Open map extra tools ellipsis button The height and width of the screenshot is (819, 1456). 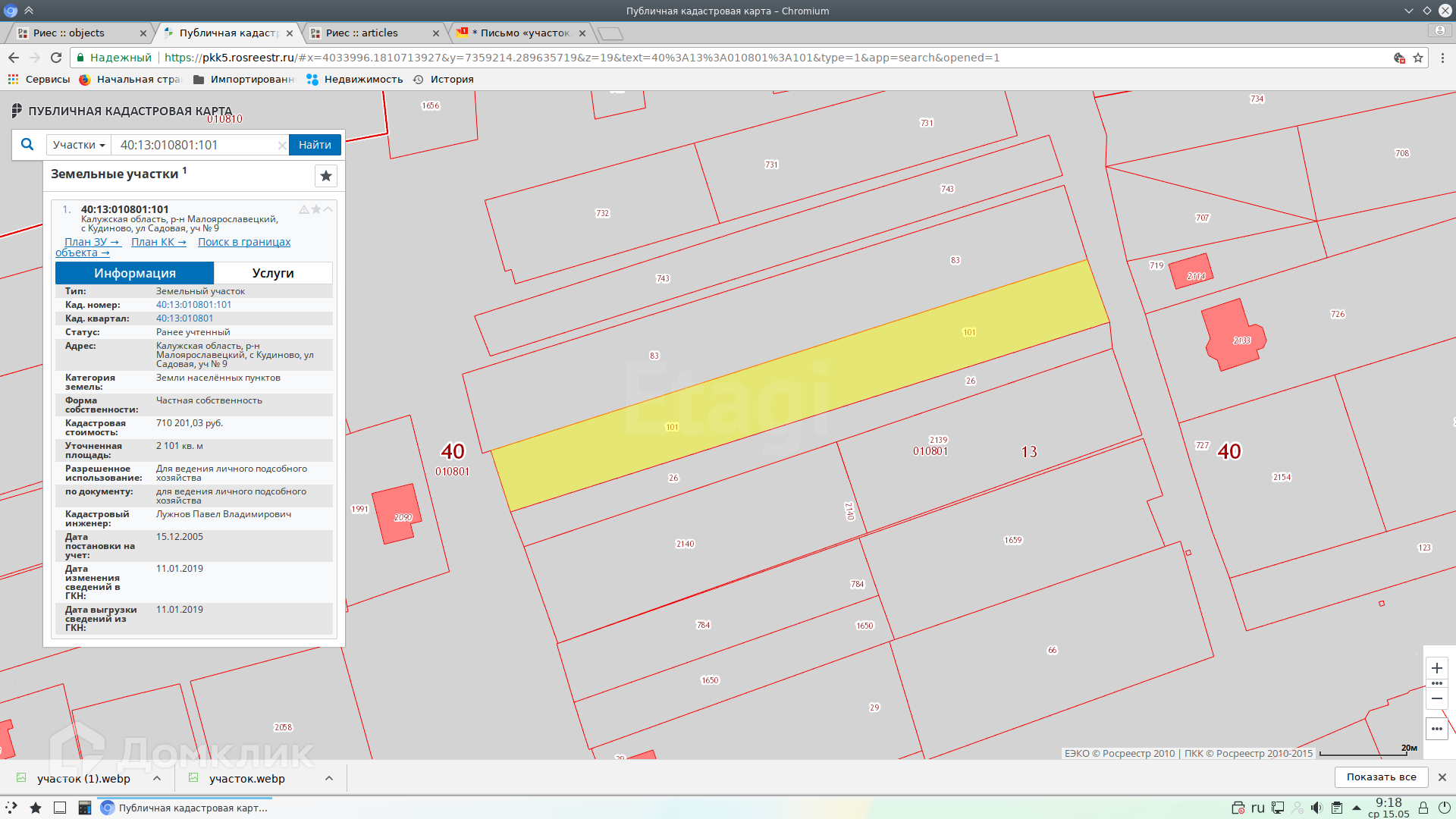click(x=1436, y=729)
